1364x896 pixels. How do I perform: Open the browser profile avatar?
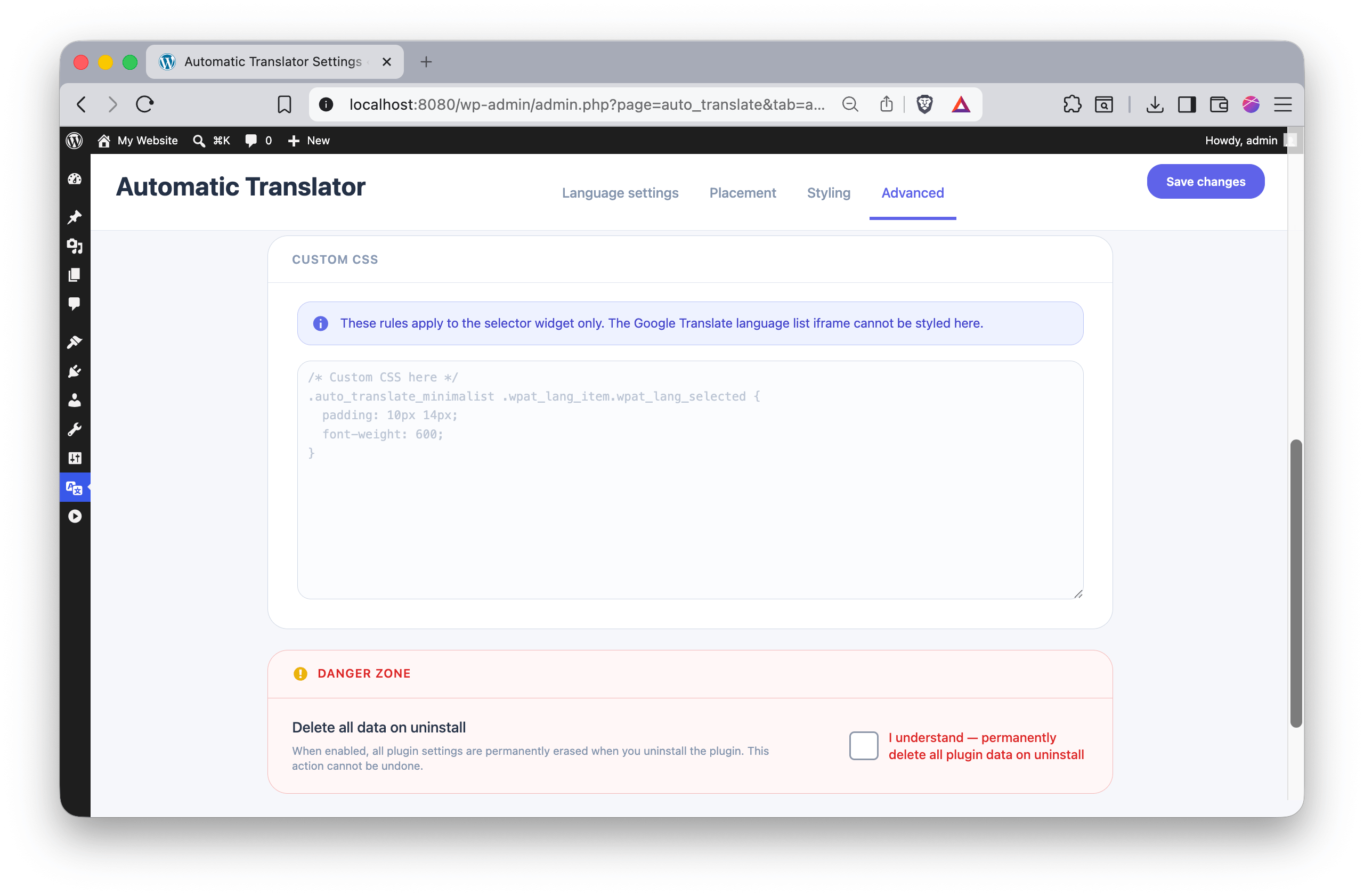(1251, 104)
